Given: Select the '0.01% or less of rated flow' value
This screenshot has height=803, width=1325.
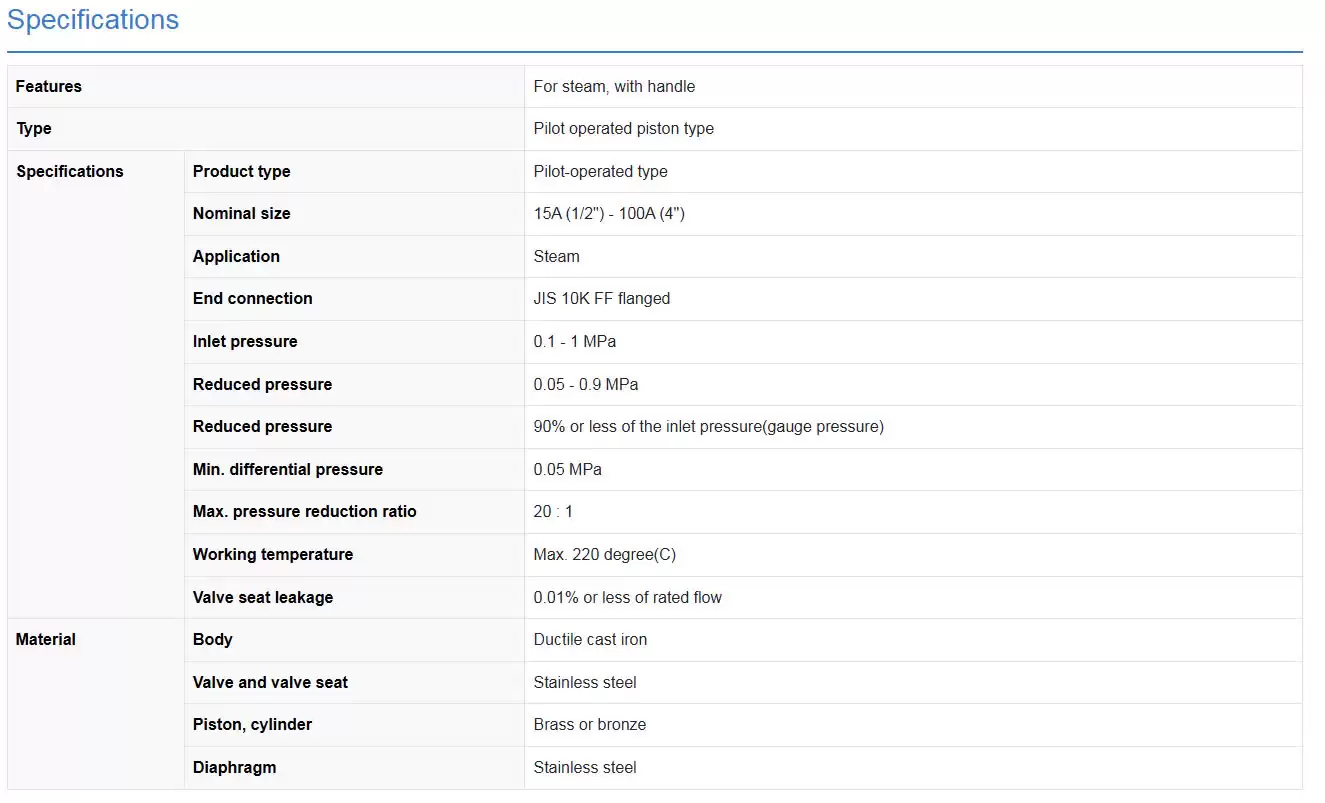Looking at the screenshot, I should coord(628,598).
